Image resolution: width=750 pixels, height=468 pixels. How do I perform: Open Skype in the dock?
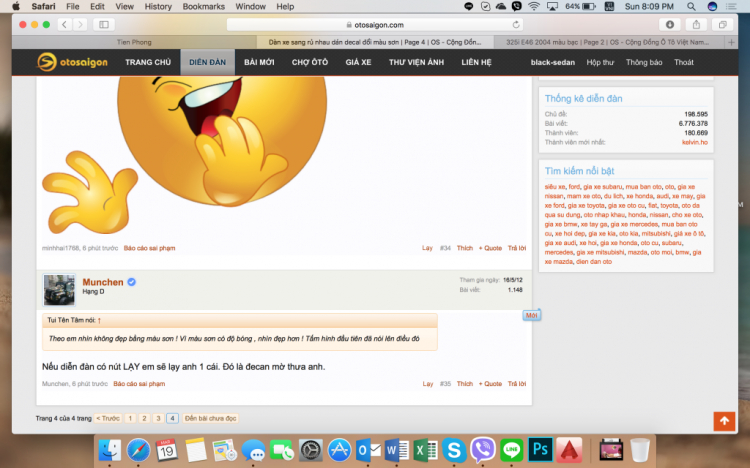pyautogui.click(x=454, y=450)
